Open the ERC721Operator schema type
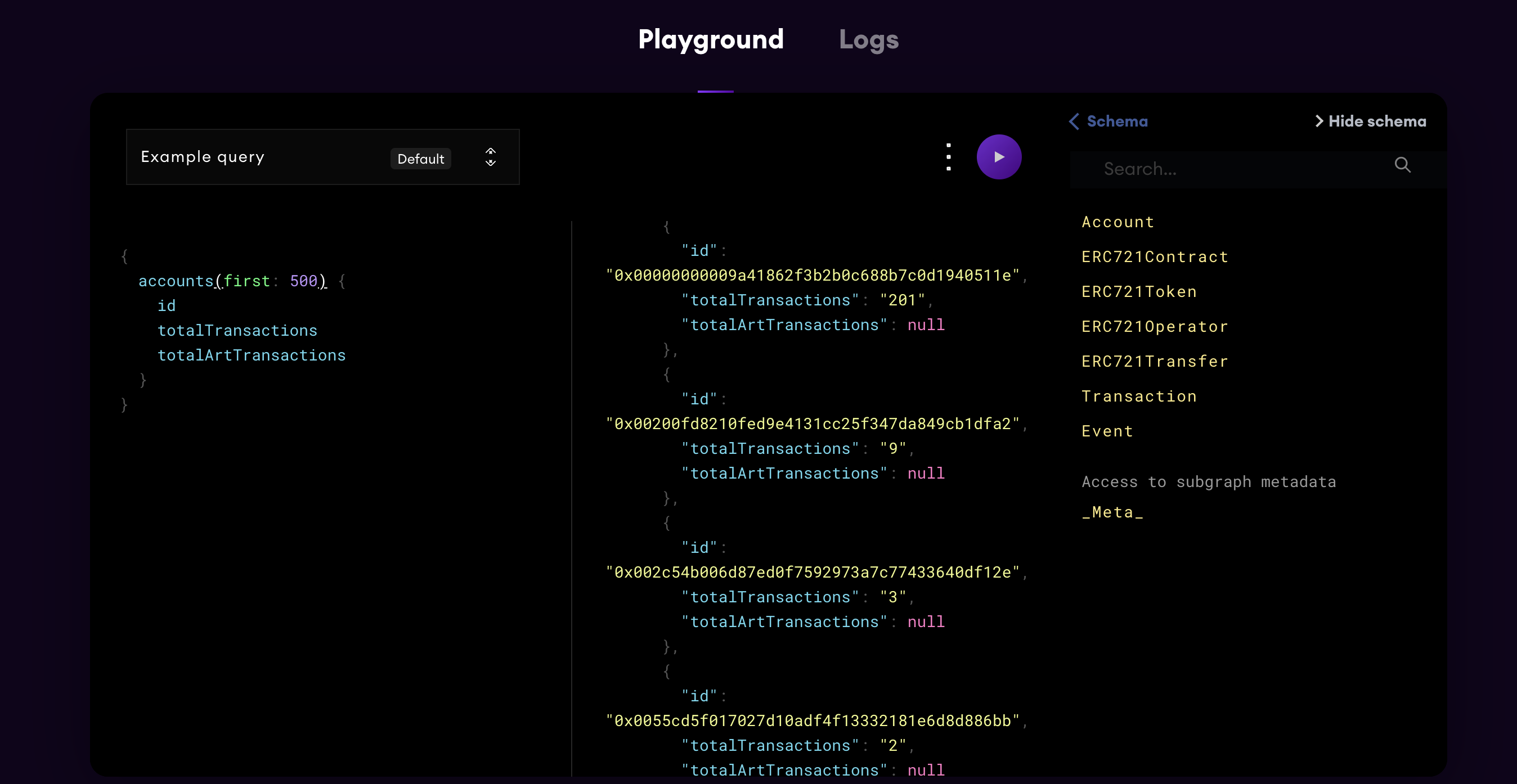Viewport: 1517px width, 784px height. (x=1154, y=327)
